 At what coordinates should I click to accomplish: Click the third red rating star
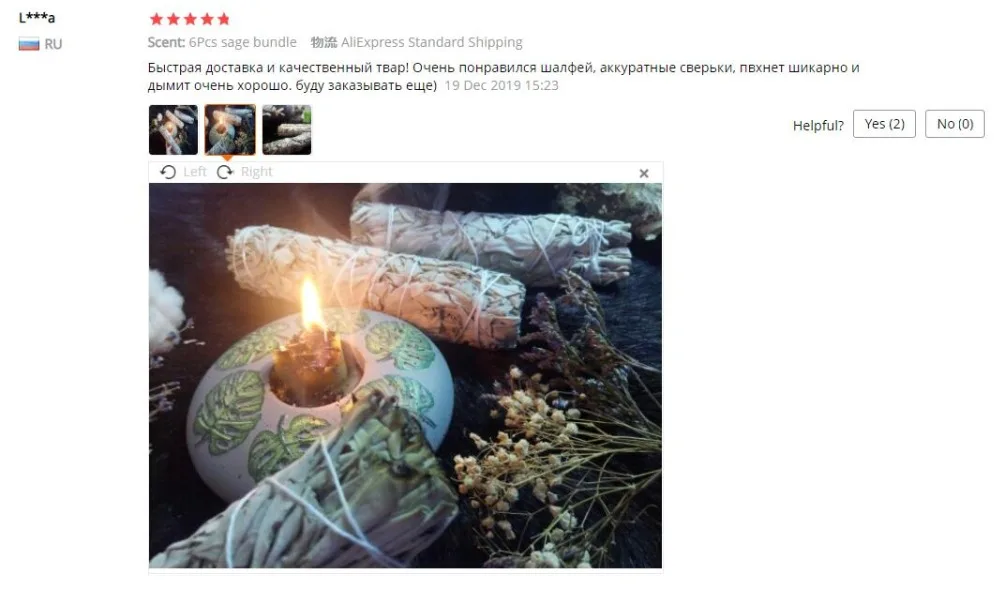click(190, 19)
